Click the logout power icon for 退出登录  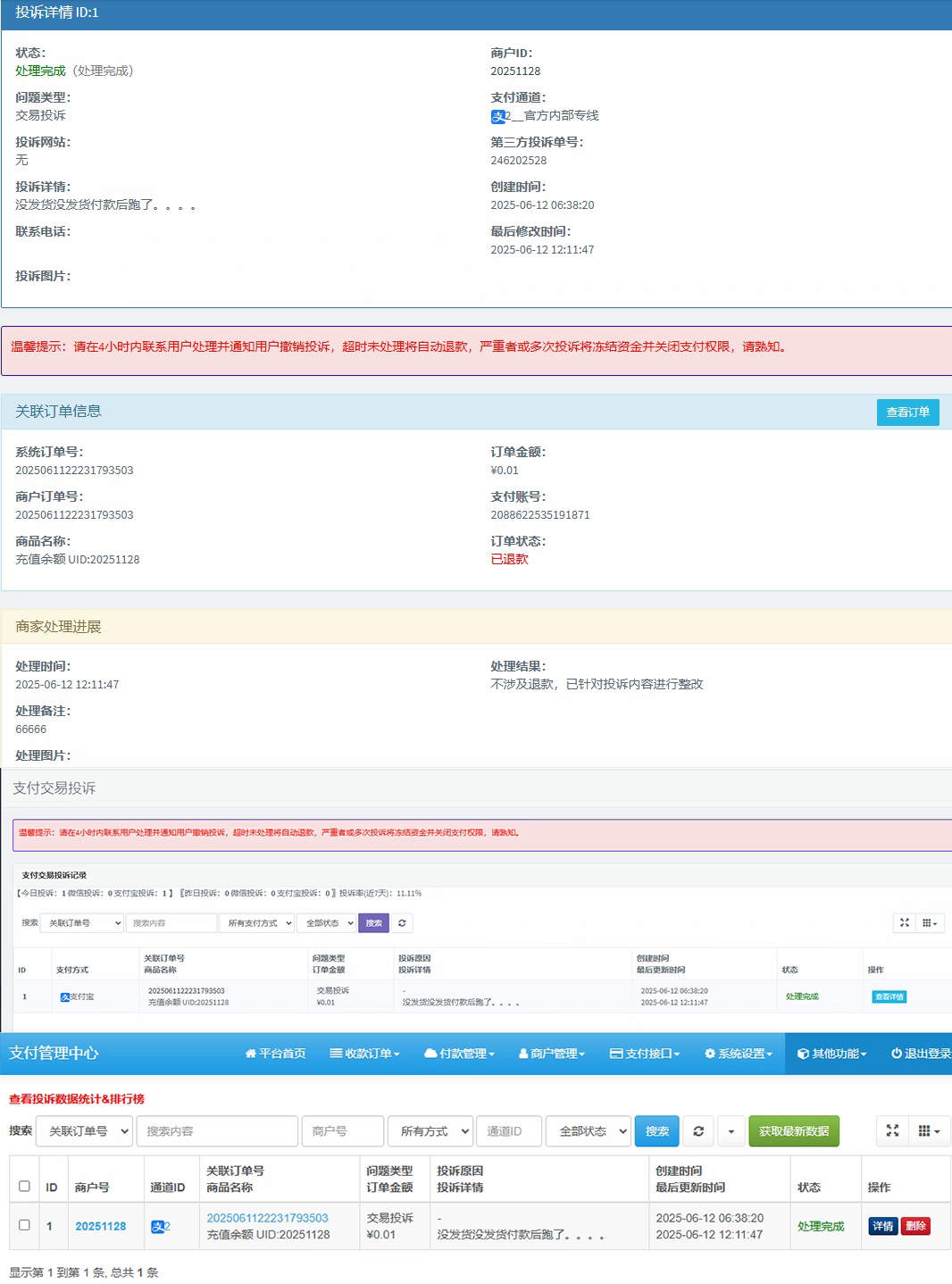(x=896, y=1053)
